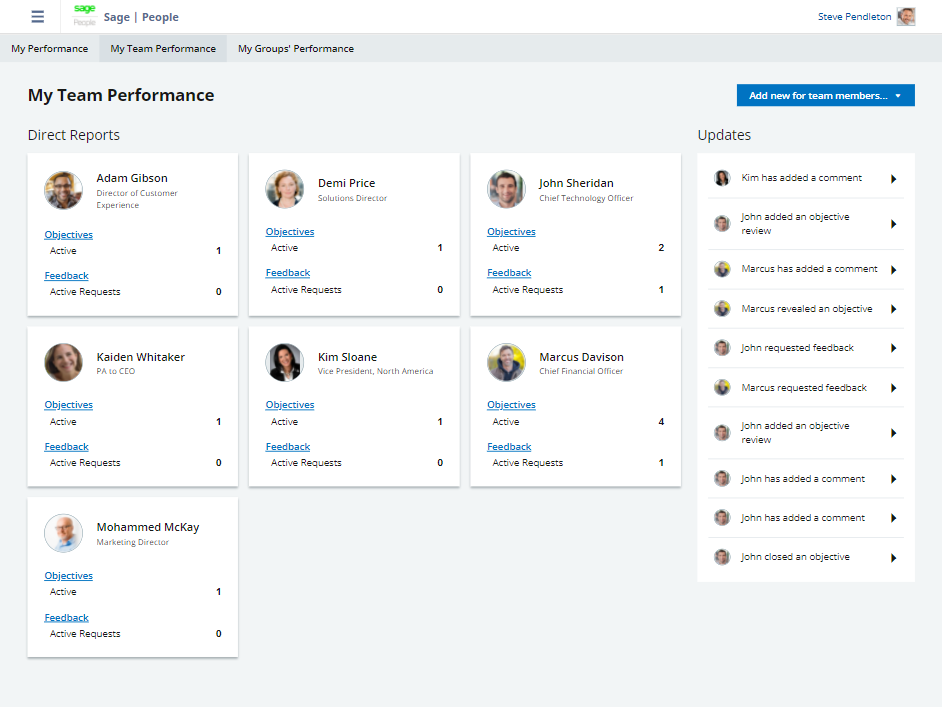The width and height of the screenshot is (942, 707).
Task: Switch to the My Groups' Performance tab
Action: [x=295, y=48]
